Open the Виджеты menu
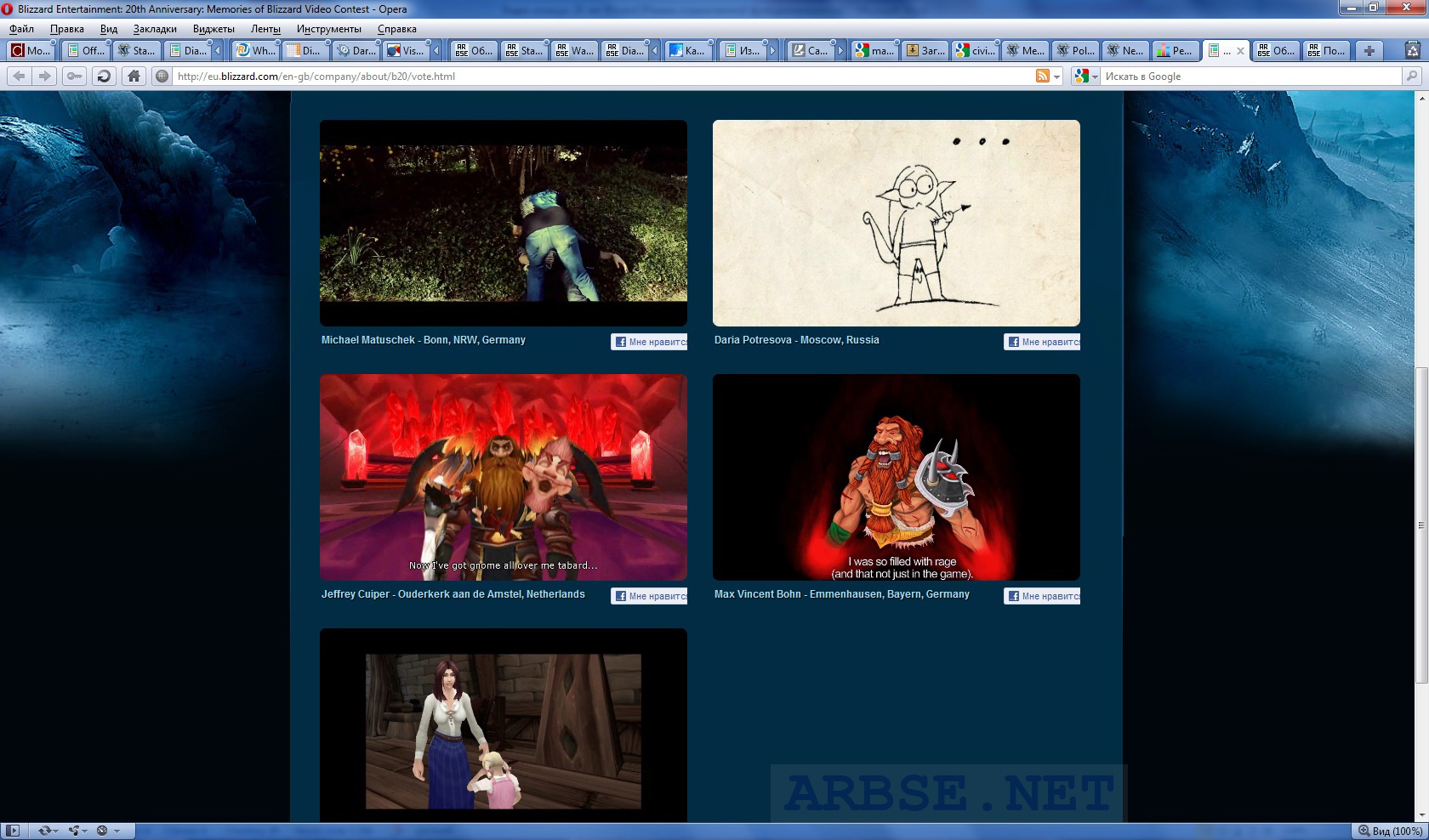Viewport: 1429px width, 840px height. tap(213, 29)
